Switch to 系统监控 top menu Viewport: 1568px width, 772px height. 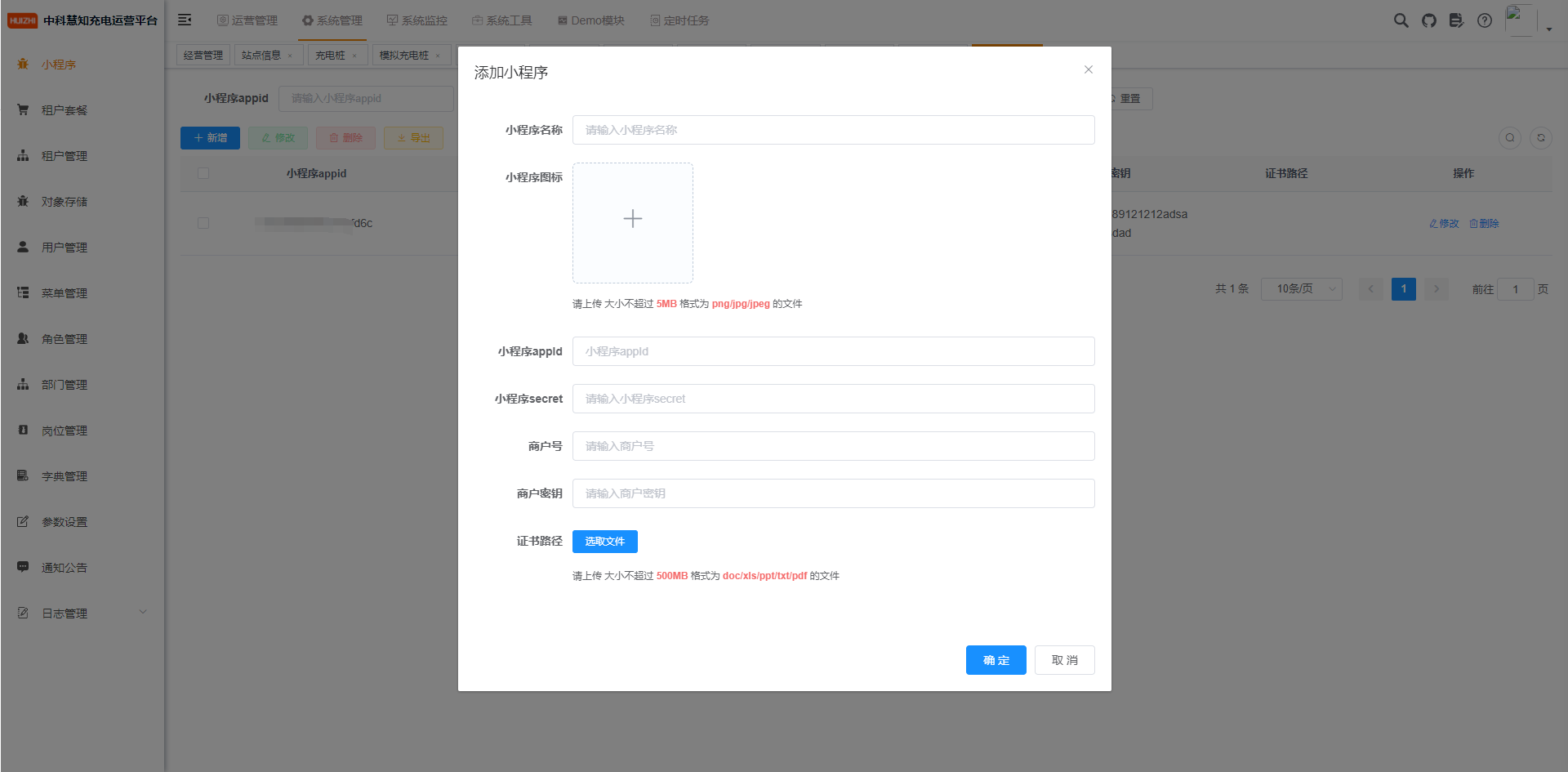click(x=417, y=20)
